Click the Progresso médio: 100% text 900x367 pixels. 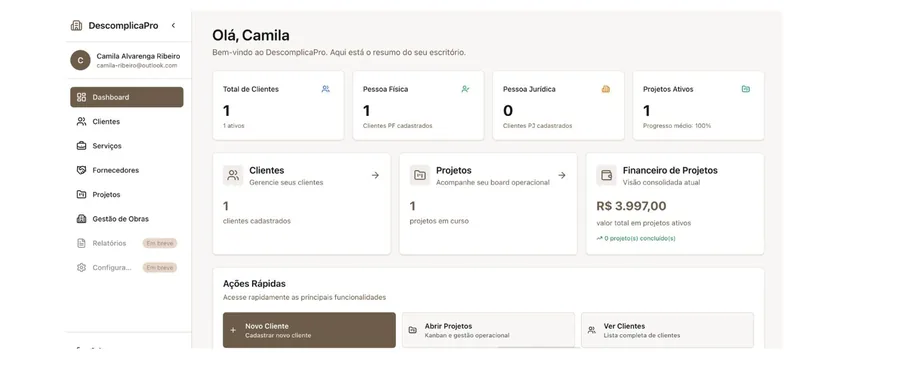[x=677, y=126]
